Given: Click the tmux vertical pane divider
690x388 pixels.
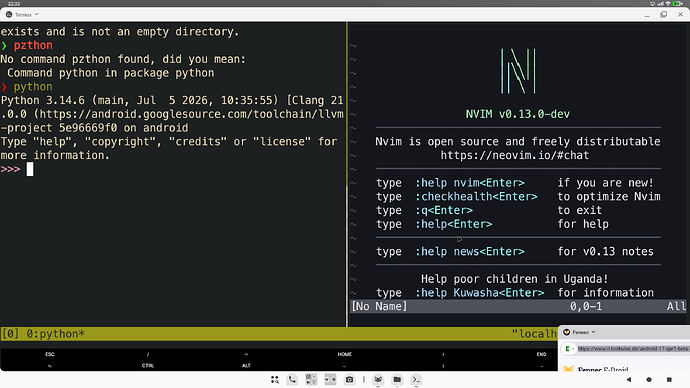Looking at the screenshot, I should [347, 174].
